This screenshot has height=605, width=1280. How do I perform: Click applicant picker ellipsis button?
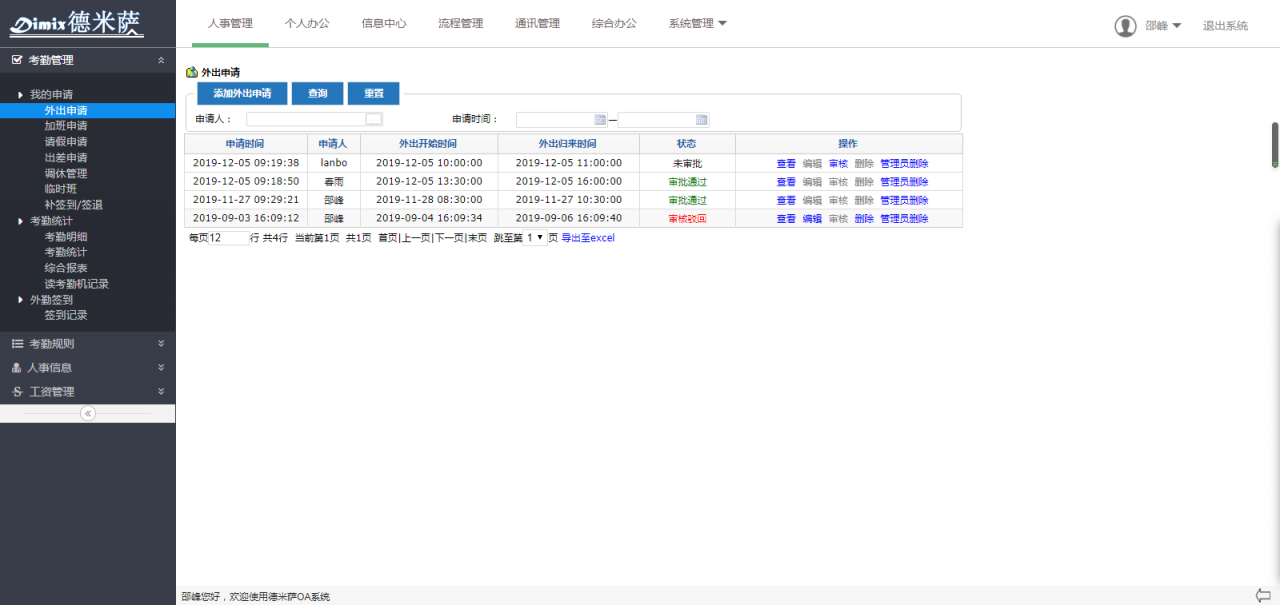tap(374, 119)
